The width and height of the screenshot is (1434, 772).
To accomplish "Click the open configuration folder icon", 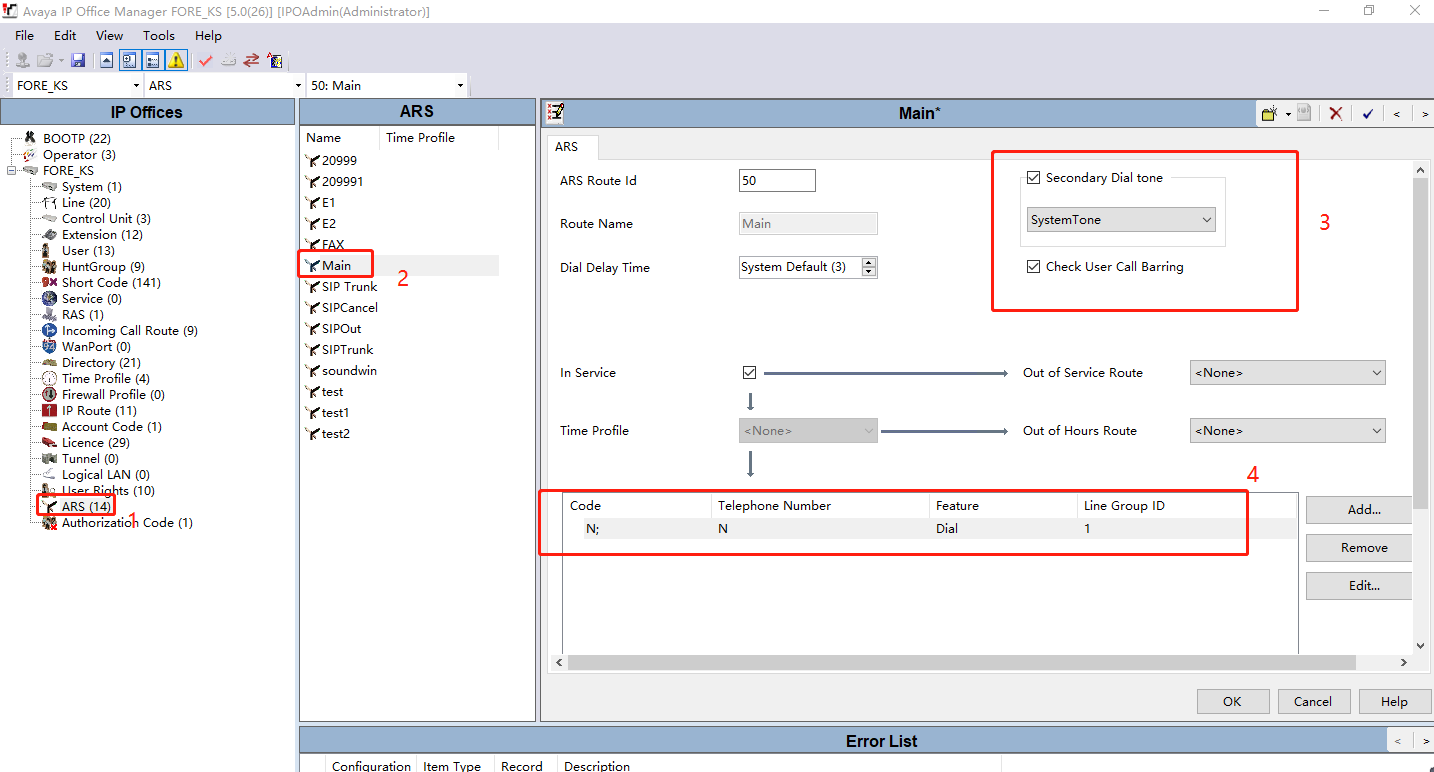I will (x=44, y=60).
